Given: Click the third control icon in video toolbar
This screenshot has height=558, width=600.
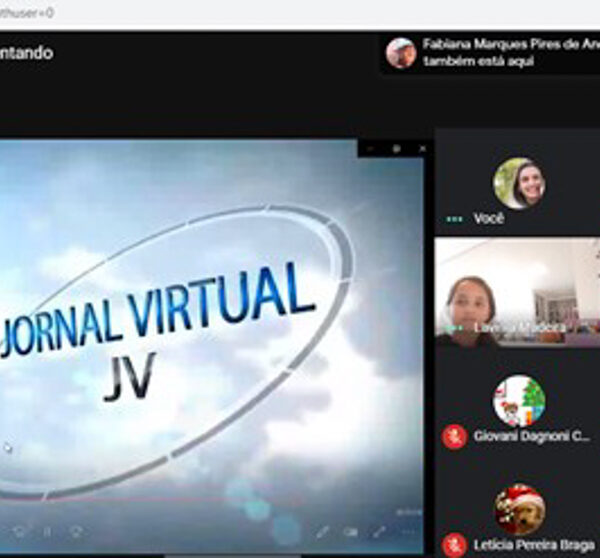Looking at the screenshot, I should click(75, 531).
